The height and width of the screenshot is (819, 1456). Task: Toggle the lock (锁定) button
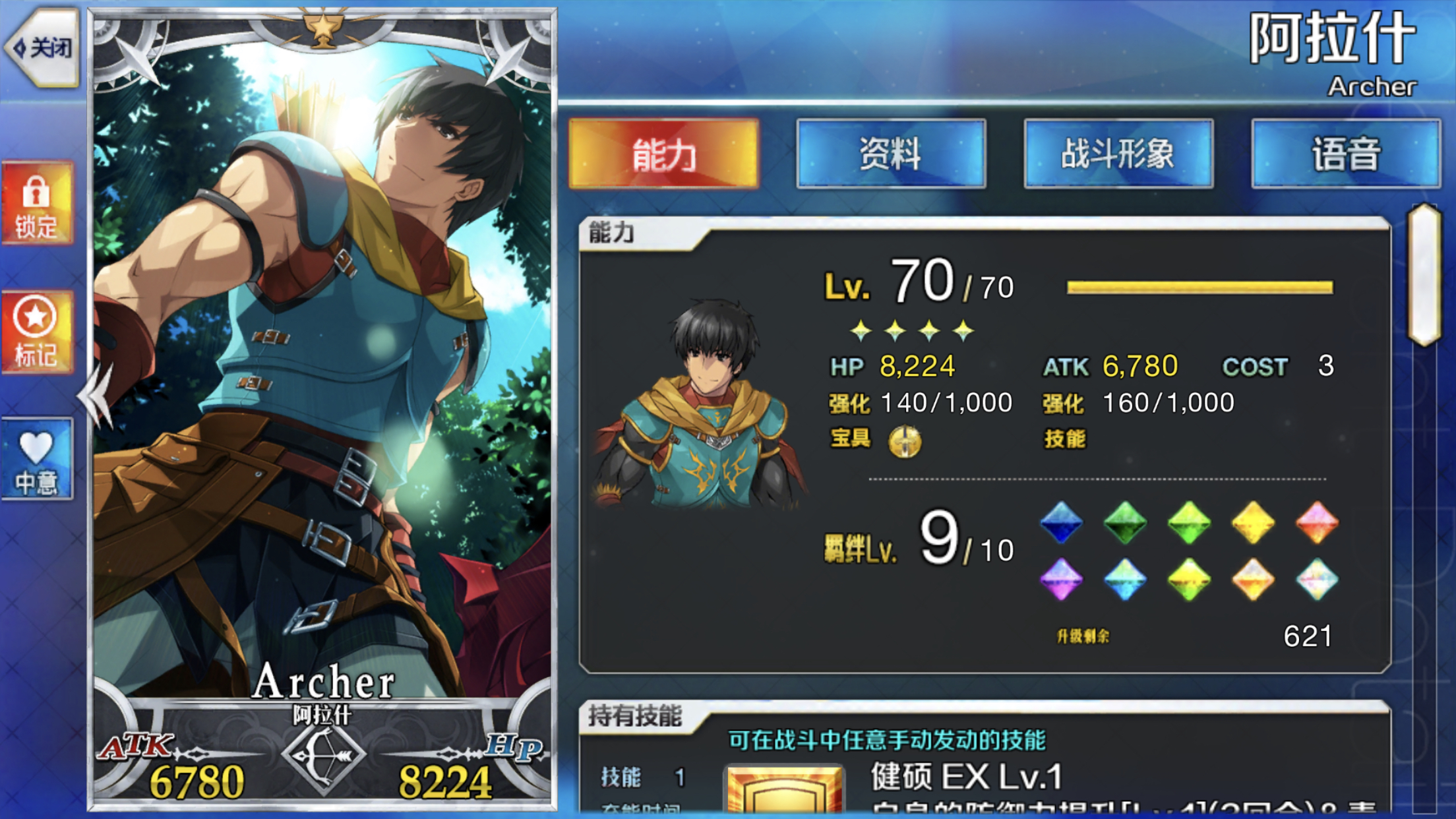pos(37,204)
